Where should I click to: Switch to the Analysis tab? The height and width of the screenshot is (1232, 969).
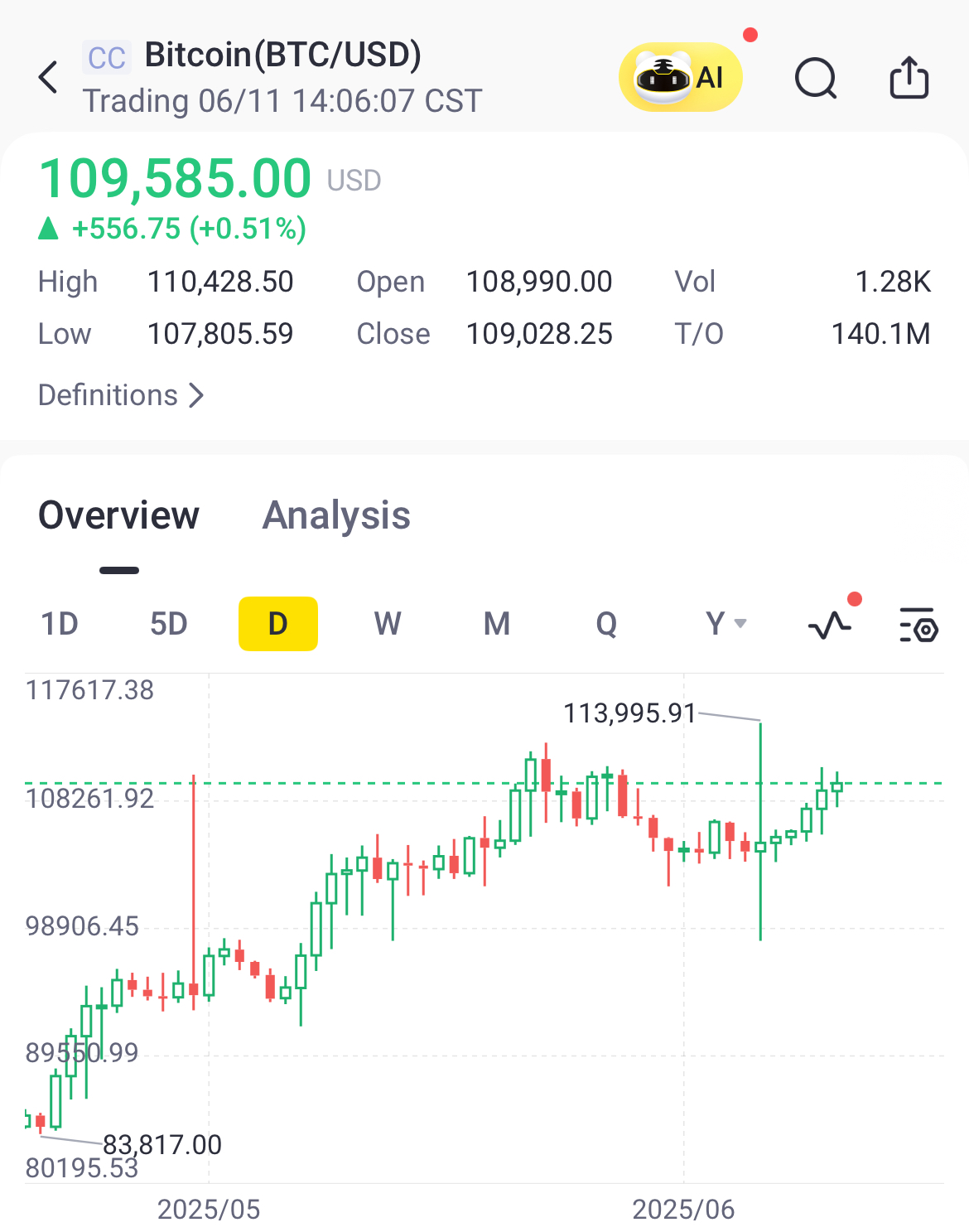click(x=336, y=515)
